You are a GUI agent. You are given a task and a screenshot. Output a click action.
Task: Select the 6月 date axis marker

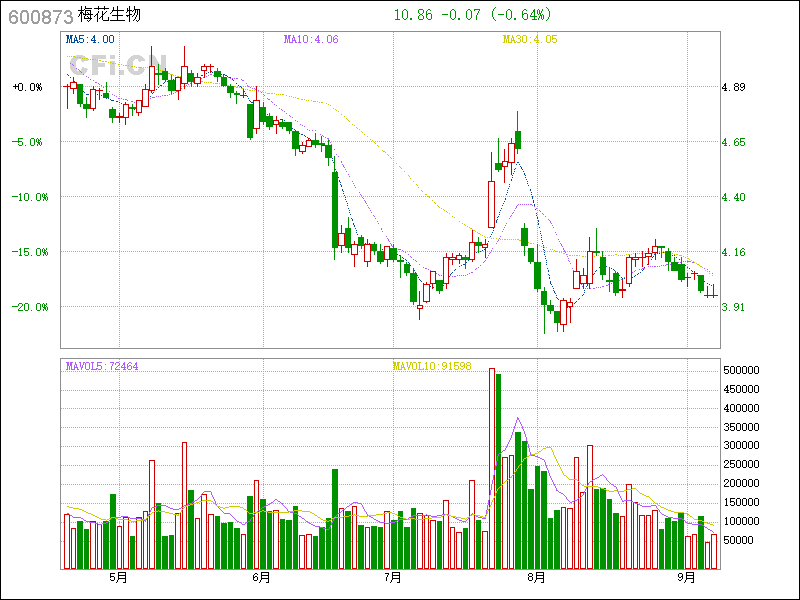click(262, 577)
